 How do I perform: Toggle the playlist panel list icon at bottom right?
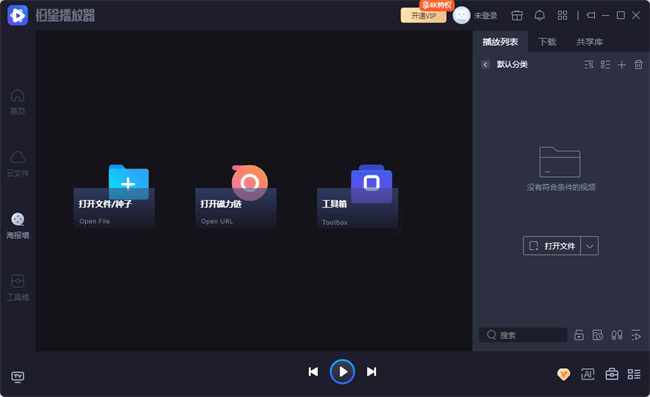click(x=634, y=374)
